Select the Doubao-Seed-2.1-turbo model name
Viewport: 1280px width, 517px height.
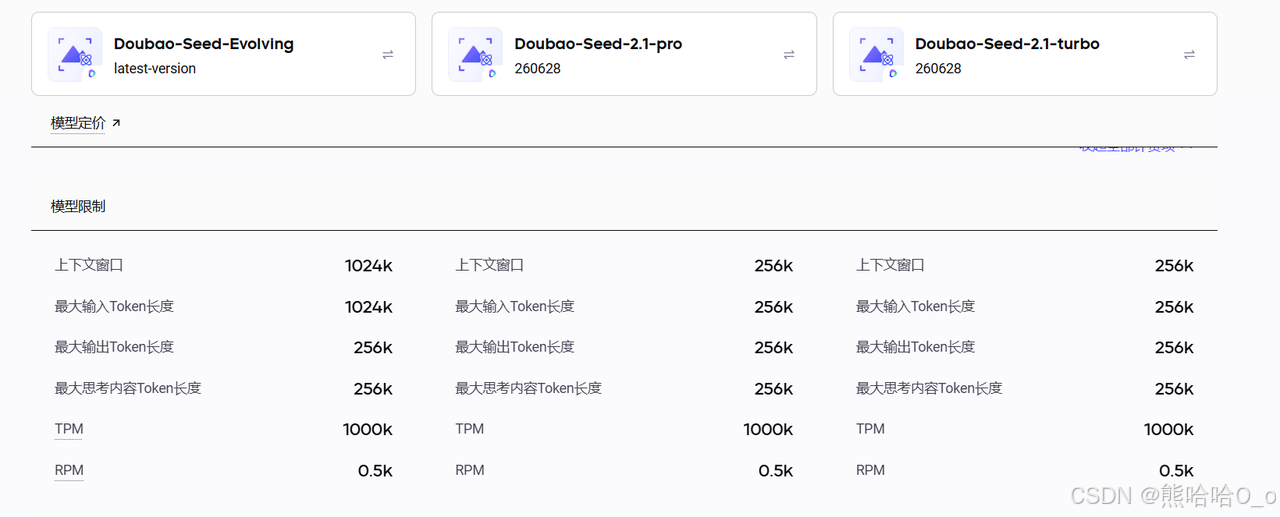pos(1007,44)
